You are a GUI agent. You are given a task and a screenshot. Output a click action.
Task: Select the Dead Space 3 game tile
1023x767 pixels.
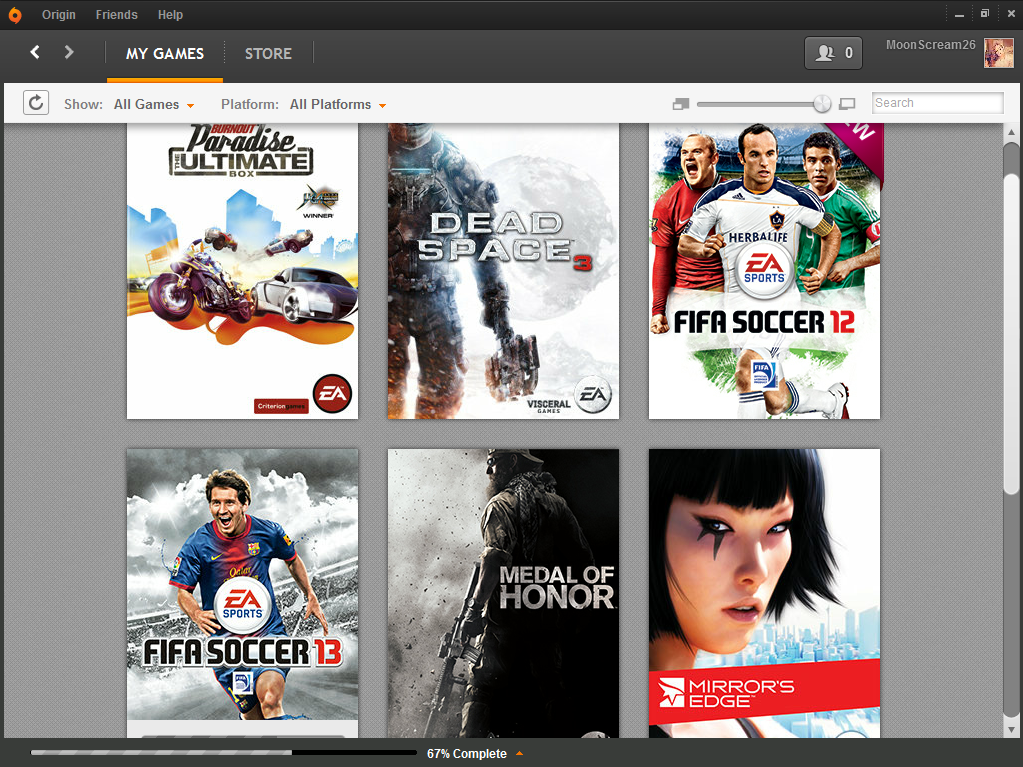point(503,270)
